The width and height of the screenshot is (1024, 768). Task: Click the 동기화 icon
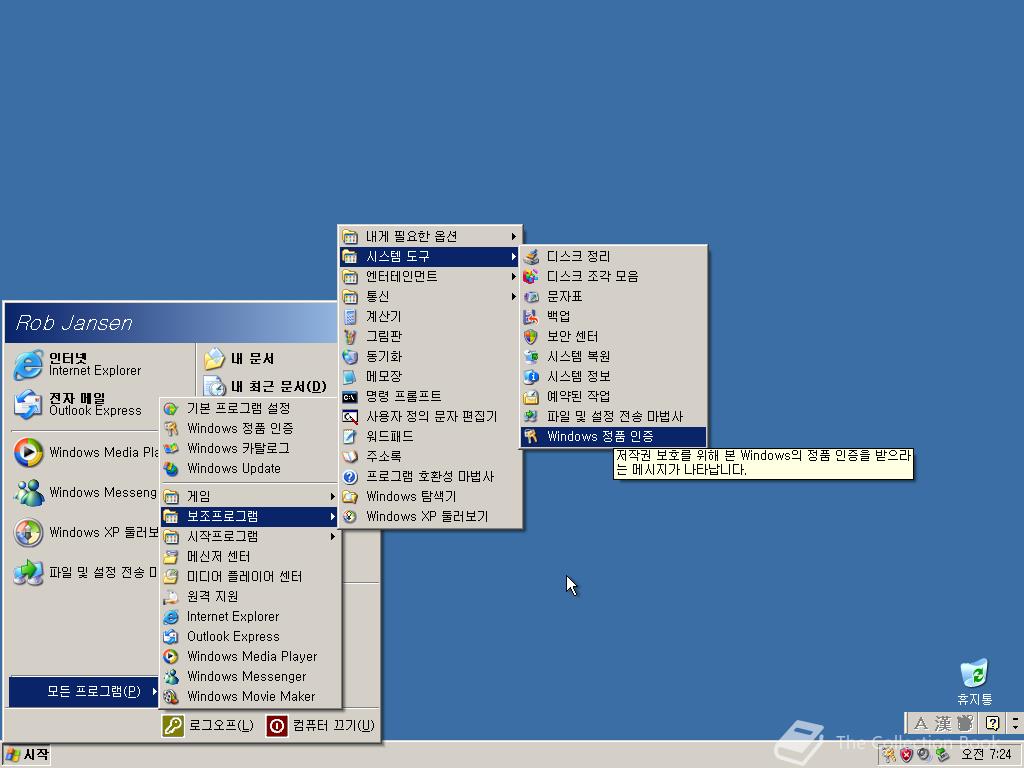point(350,357)
